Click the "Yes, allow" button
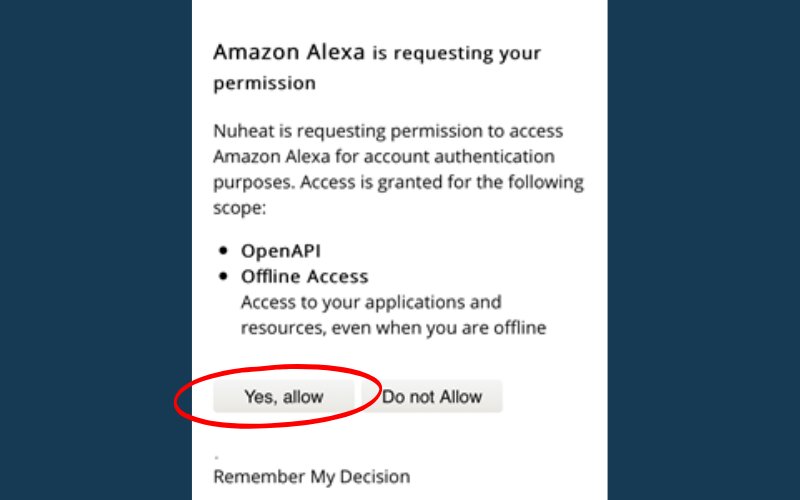Screen dimensions: 800x500 coord(284,397)
